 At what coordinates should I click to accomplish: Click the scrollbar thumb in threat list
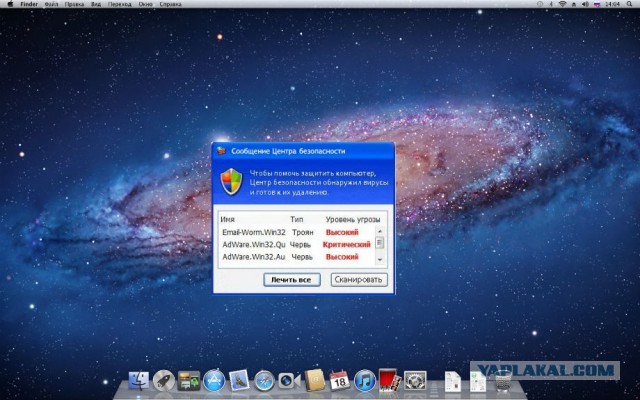pos(380,243)
